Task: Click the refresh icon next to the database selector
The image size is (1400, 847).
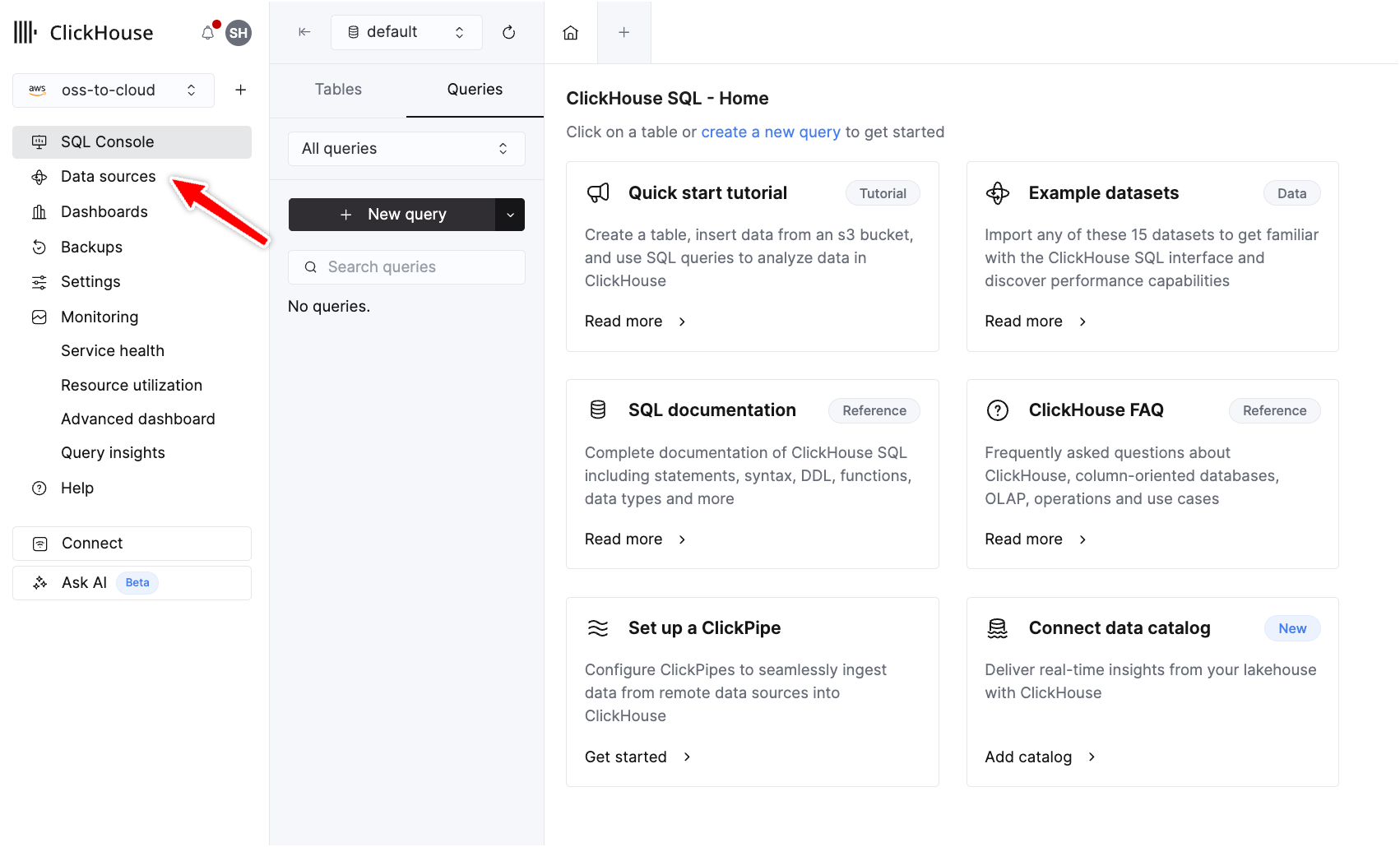Action: point(509,32)
